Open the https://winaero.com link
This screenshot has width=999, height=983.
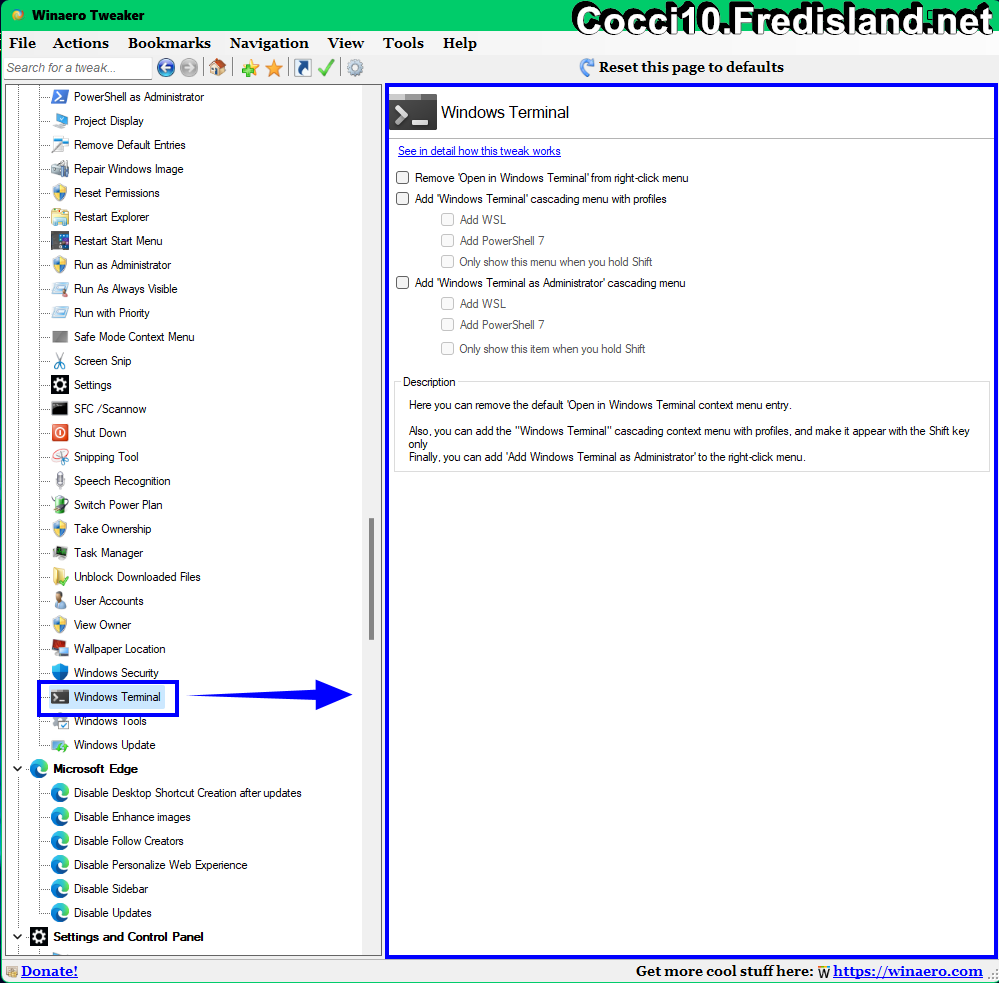coord(908,971)
